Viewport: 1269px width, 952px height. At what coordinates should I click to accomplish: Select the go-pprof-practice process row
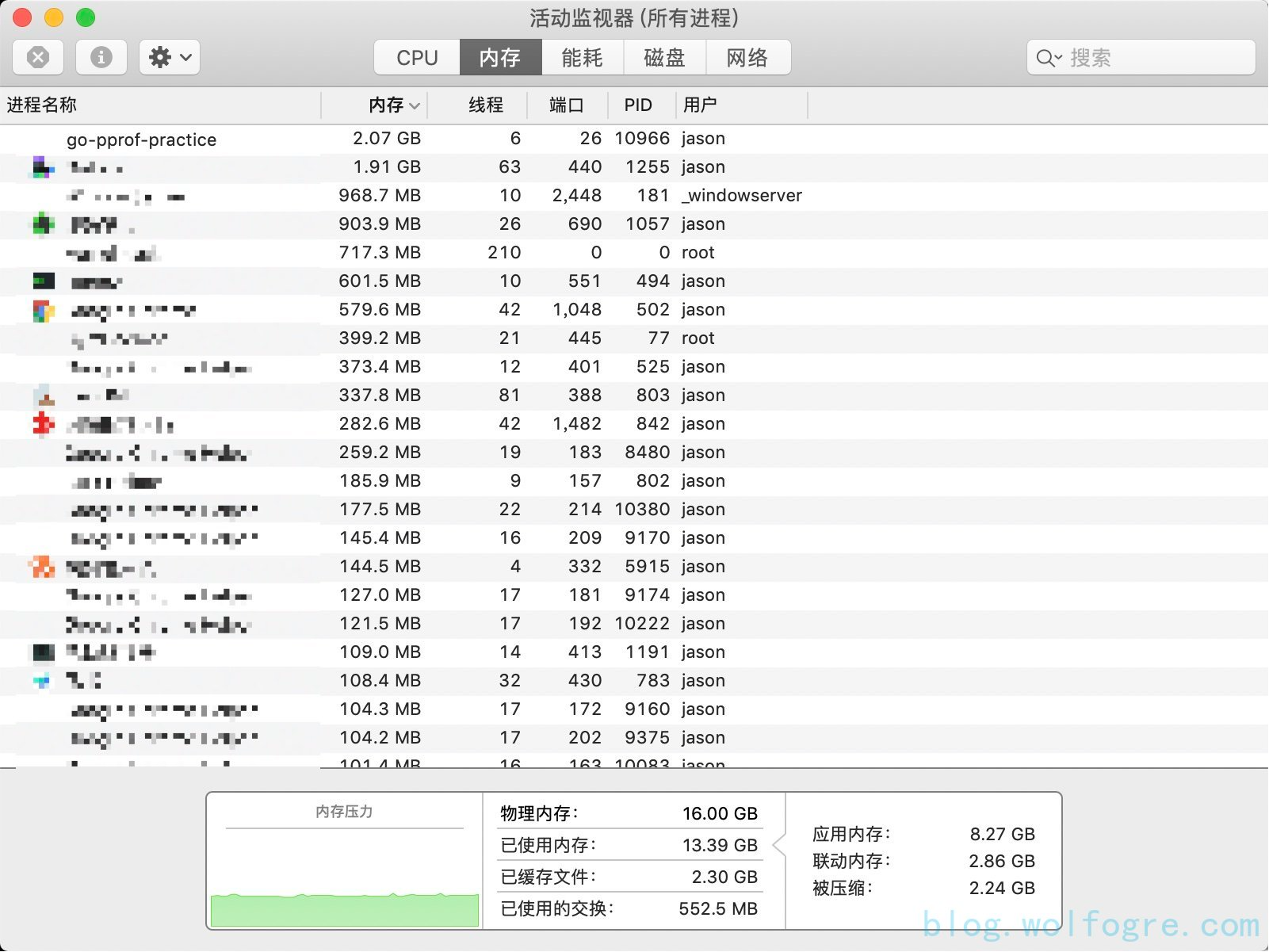141,140
